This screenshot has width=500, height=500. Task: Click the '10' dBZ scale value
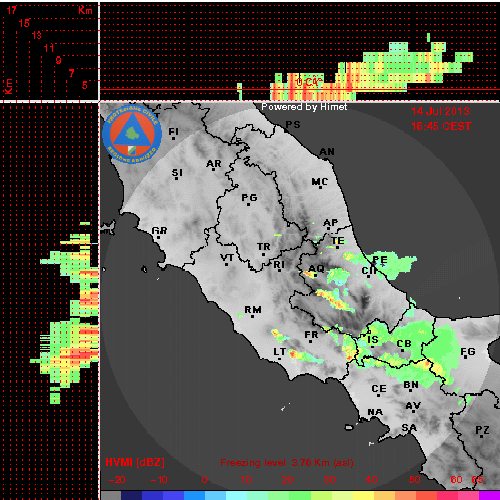click(x=246, y=480)
